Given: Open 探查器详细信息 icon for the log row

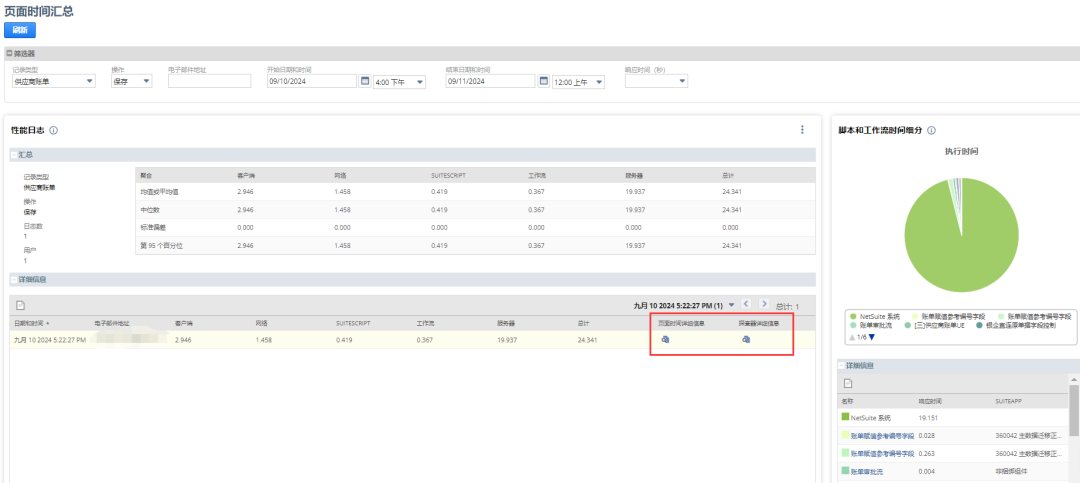Looking at the screenshot, I should [x=746, y=340].
